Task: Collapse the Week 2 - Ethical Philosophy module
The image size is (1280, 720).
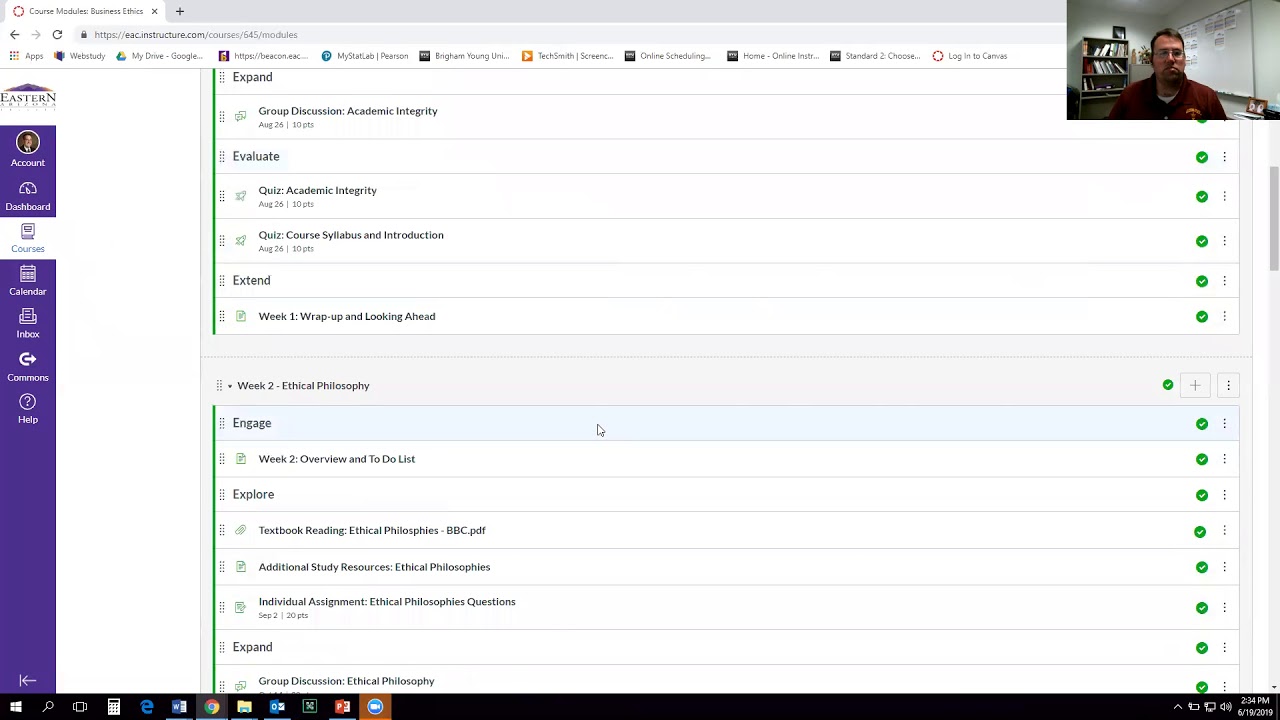Action: point(229,386)
